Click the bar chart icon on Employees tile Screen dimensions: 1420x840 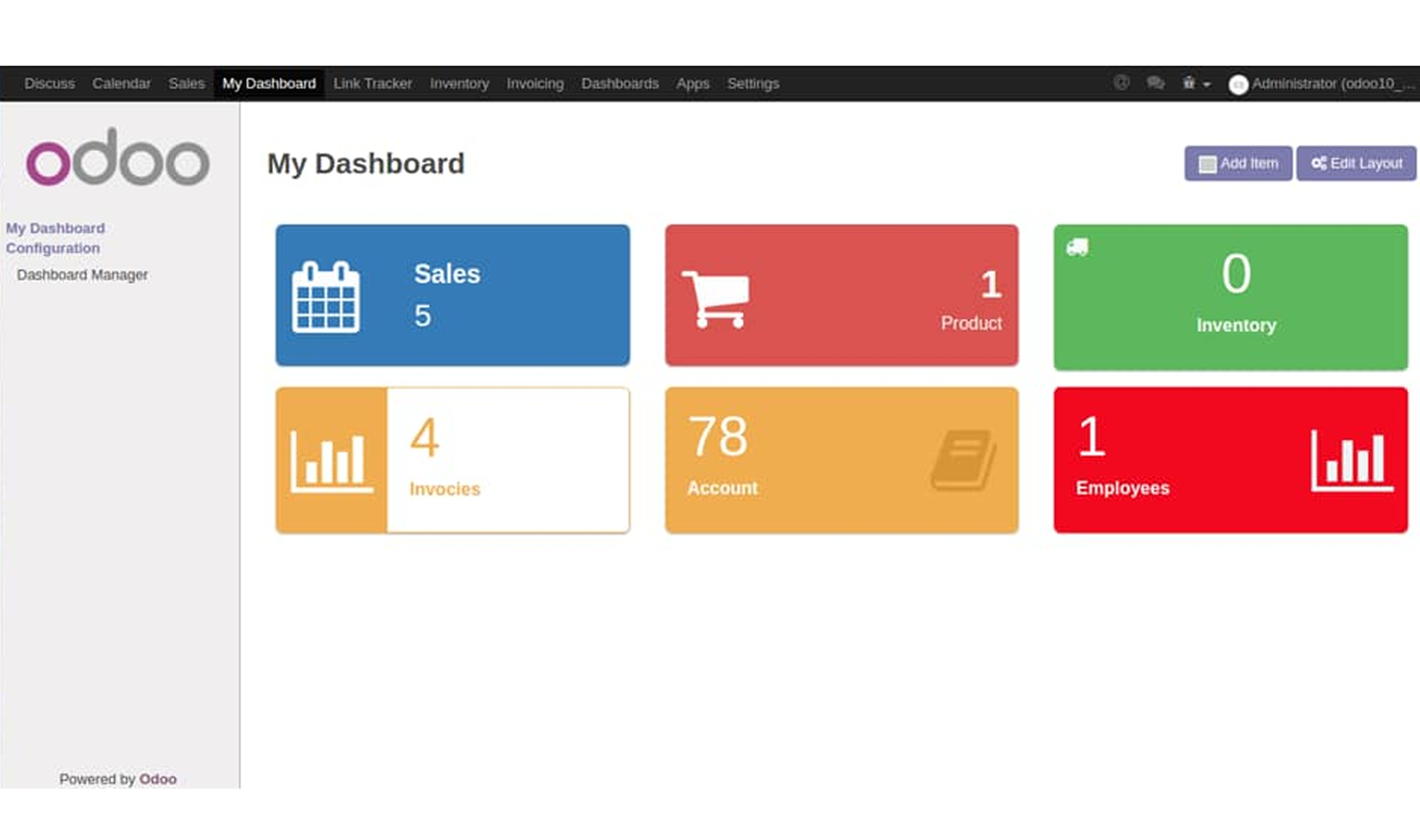[1352, 460]
